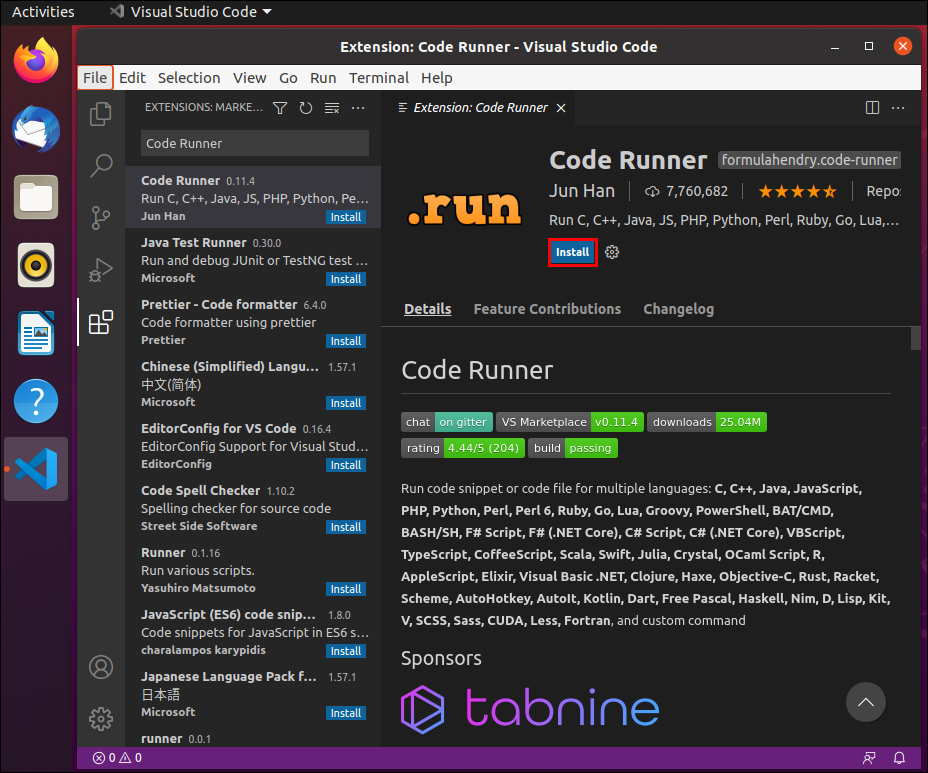
Task: Open the Files app from the dock
Action: (x=36, y=197)
